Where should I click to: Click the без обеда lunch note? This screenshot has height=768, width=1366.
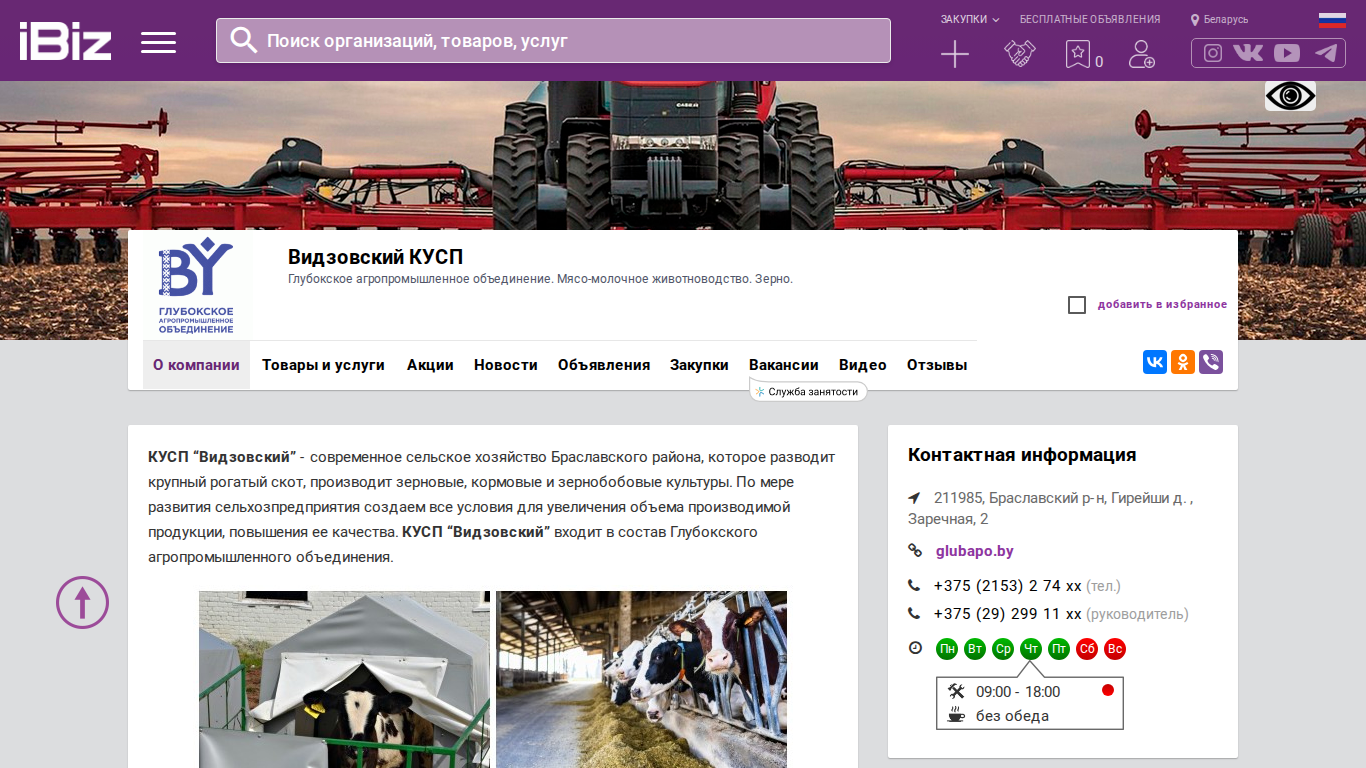pyautogui.click(x=1012, y=716)
